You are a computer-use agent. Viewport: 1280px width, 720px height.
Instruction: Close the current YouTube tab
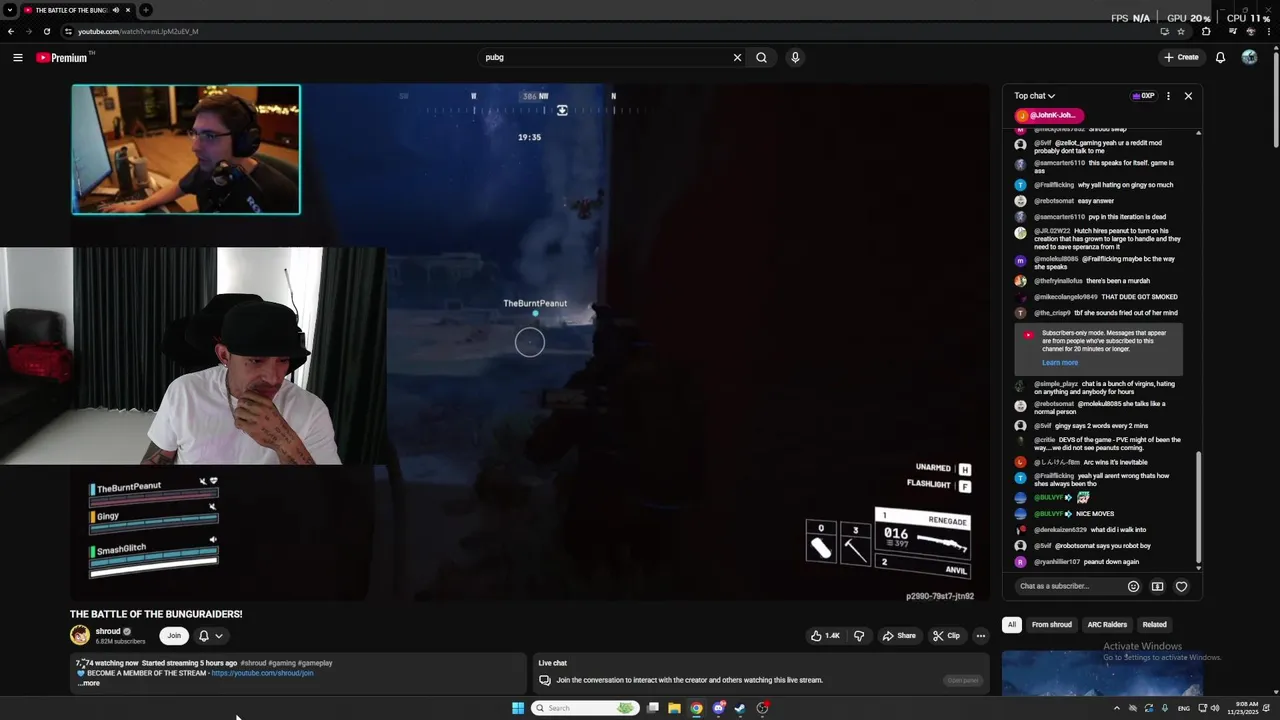point(129,10)
